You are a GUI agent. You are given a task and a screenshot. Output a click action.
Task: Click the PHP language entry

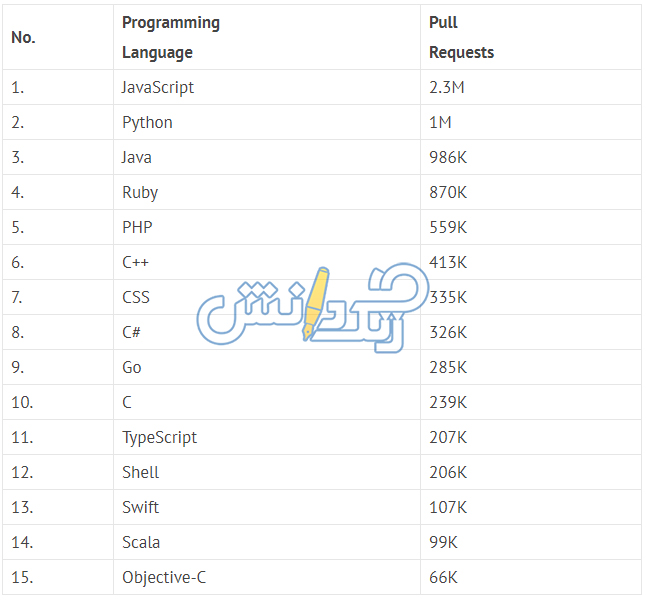click(137, 227)
